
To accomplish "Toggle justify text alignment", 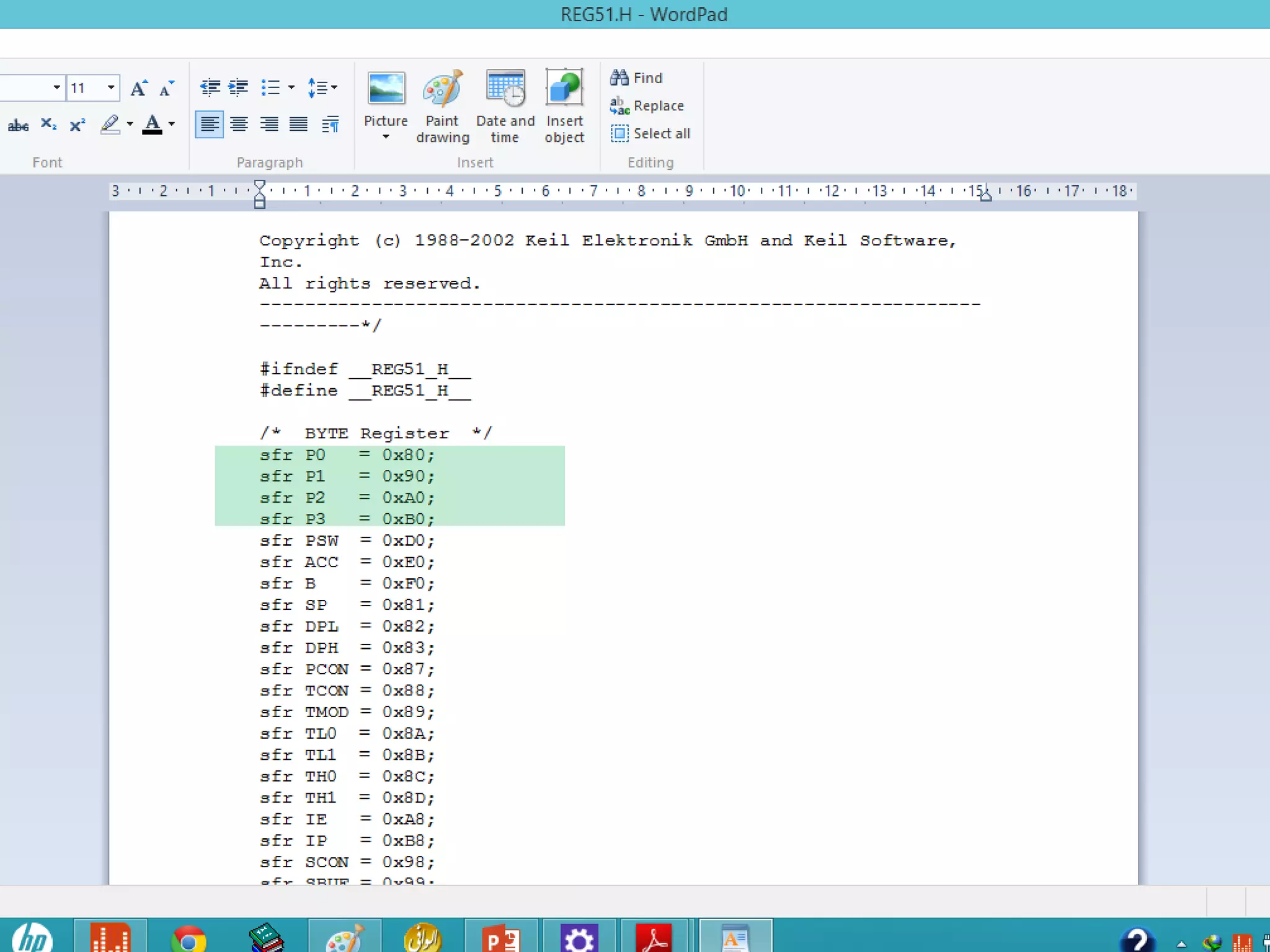I will (298, 125).
